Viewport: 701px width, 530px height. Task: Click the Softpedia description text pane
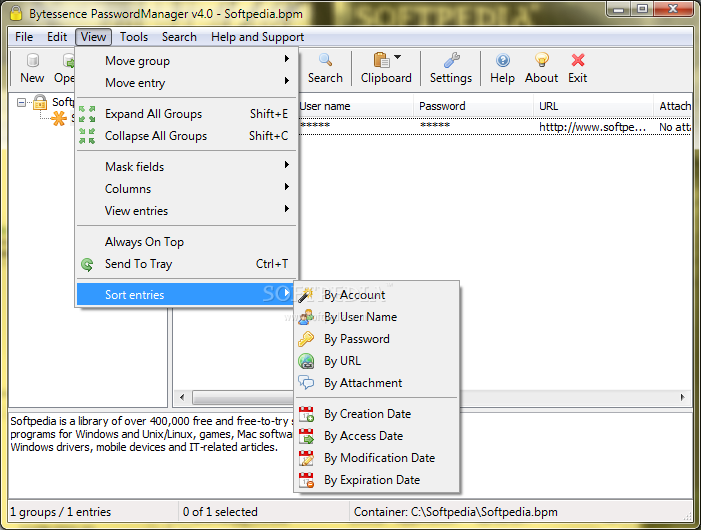click(x=151, y=455)
